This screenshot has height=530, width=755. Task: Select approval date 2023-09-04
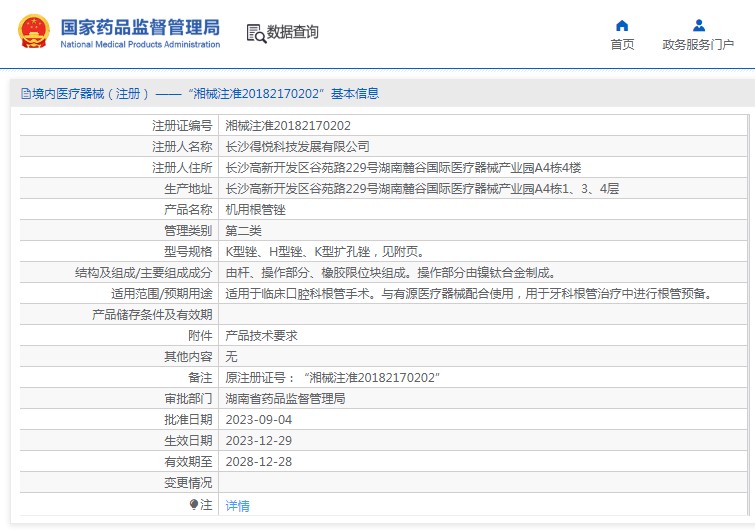pyautogui.click(x=259, y=420)
